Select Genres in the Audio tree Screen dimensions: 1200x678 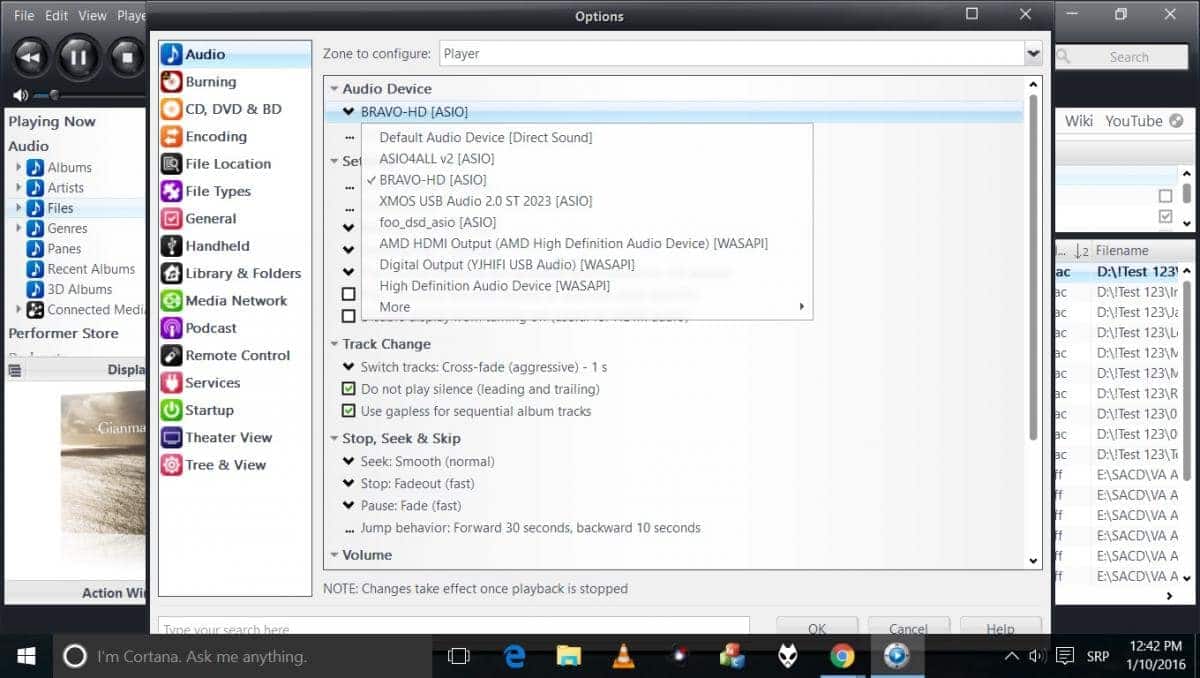[x=67, y=228]
